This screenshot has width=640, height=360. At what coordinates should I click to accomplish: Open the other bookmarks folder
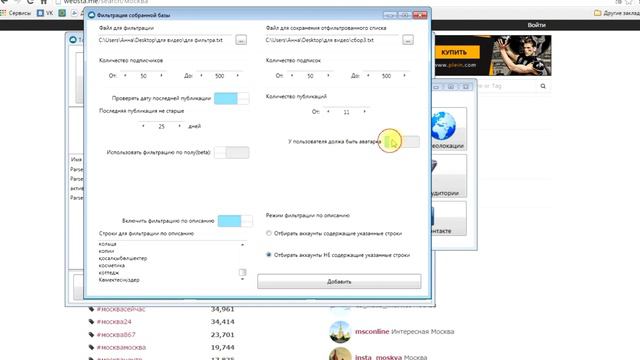pyautogui.click(x=617, y=13)
